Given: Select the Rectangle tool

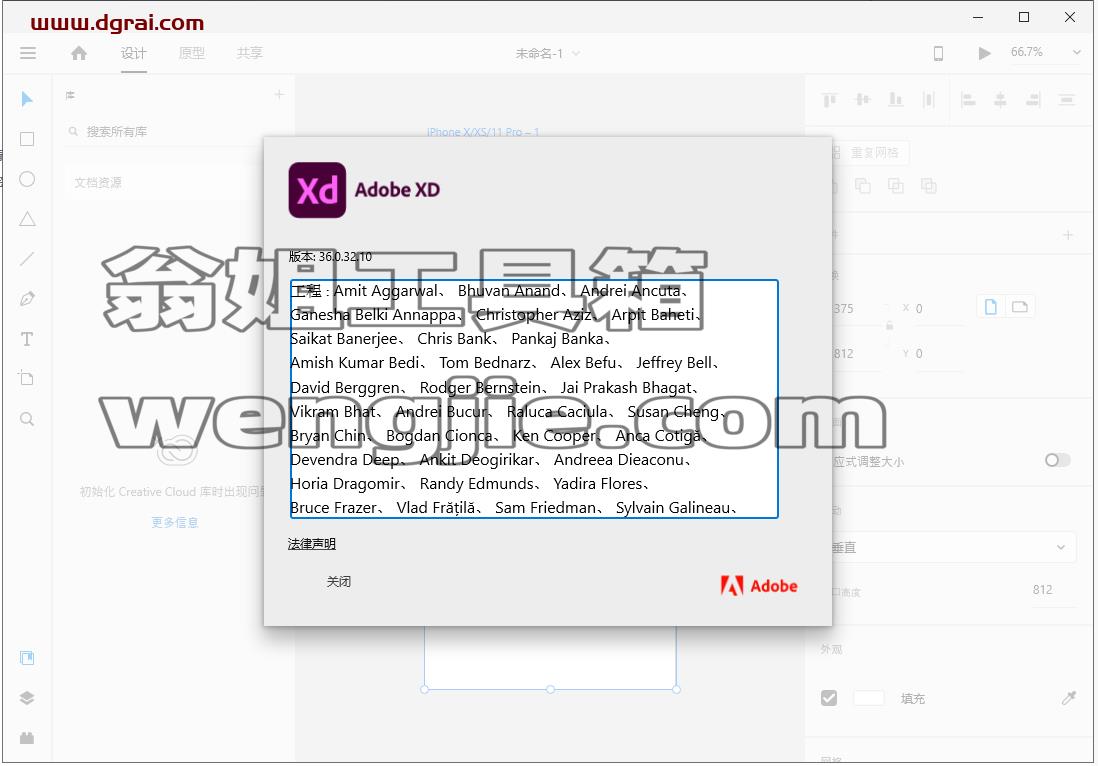Looking at the screenshot, I should (x=27, y=139).
